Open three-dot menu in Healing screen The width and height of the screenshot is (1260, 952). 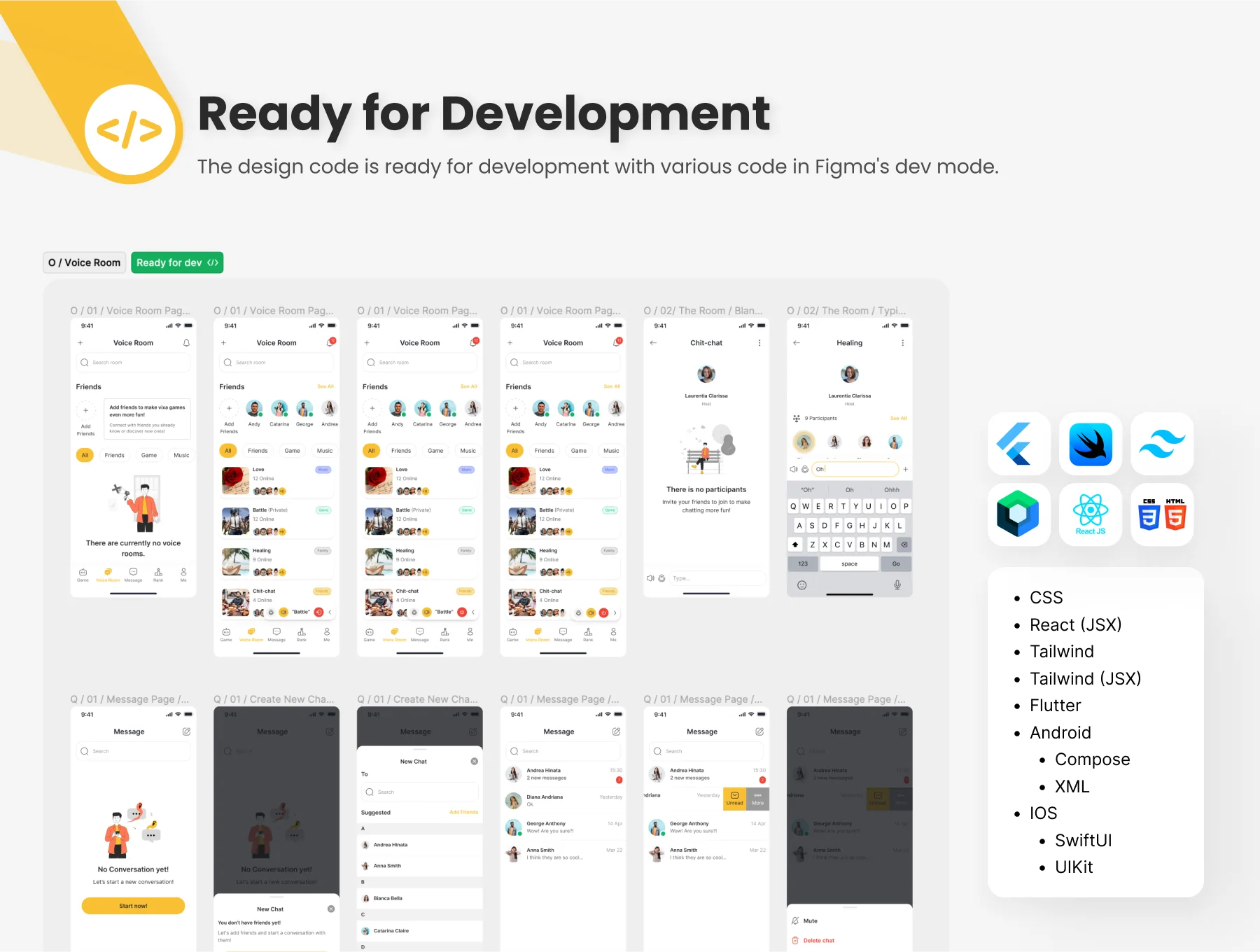tap(902, 343)
